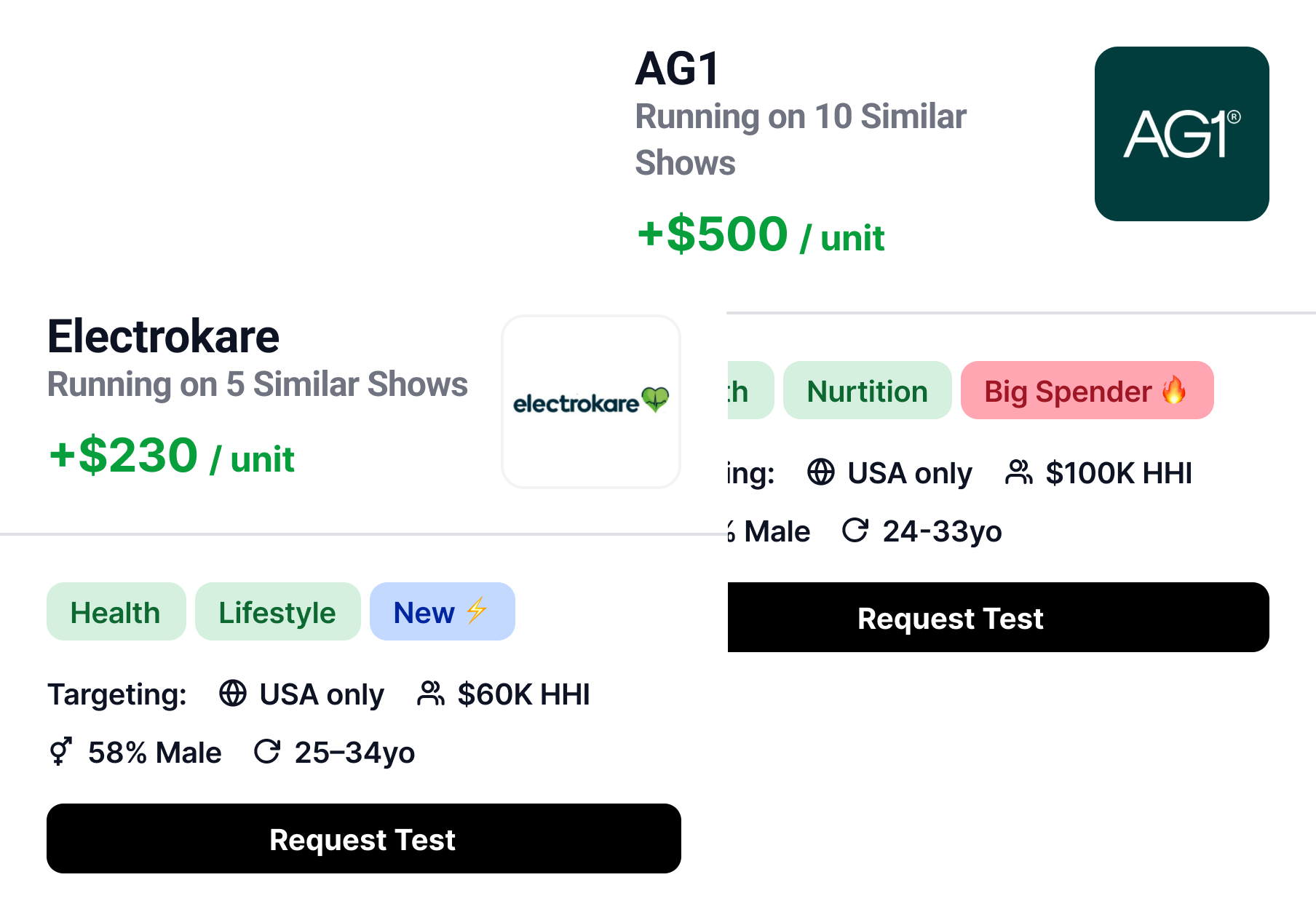
Task: Click the people icon beside $100K HHI
Action: click(x=1018, y=472)
